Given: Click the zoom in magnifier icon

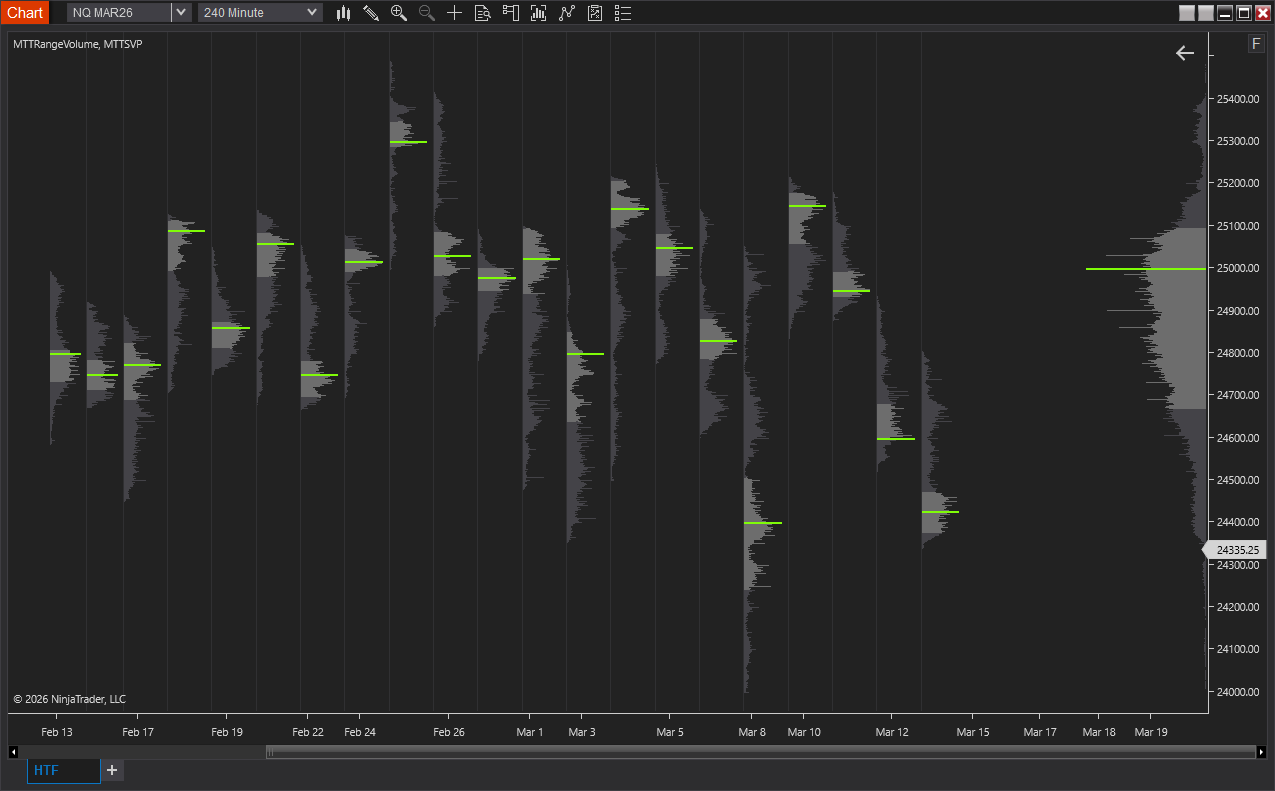Looking at the screenshot, I should (x=399, y=13).
